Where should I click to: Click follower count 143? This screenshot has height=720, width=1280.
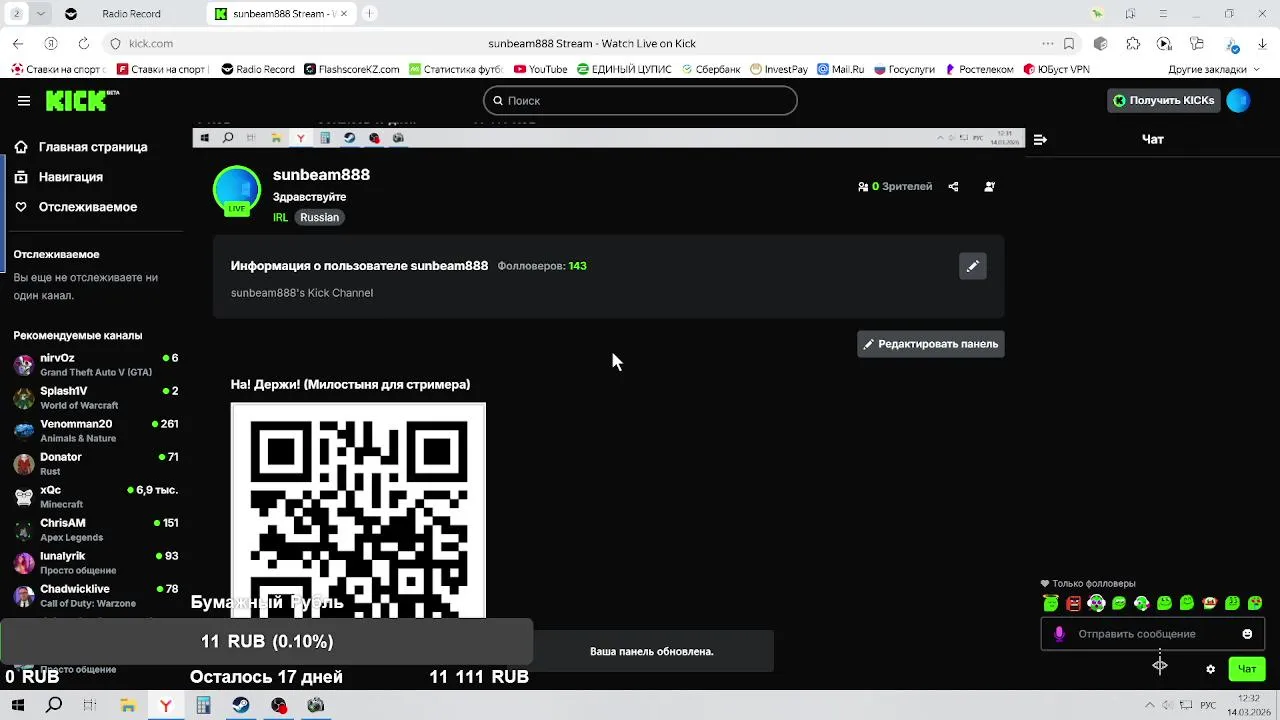click(x=577, y=266)
